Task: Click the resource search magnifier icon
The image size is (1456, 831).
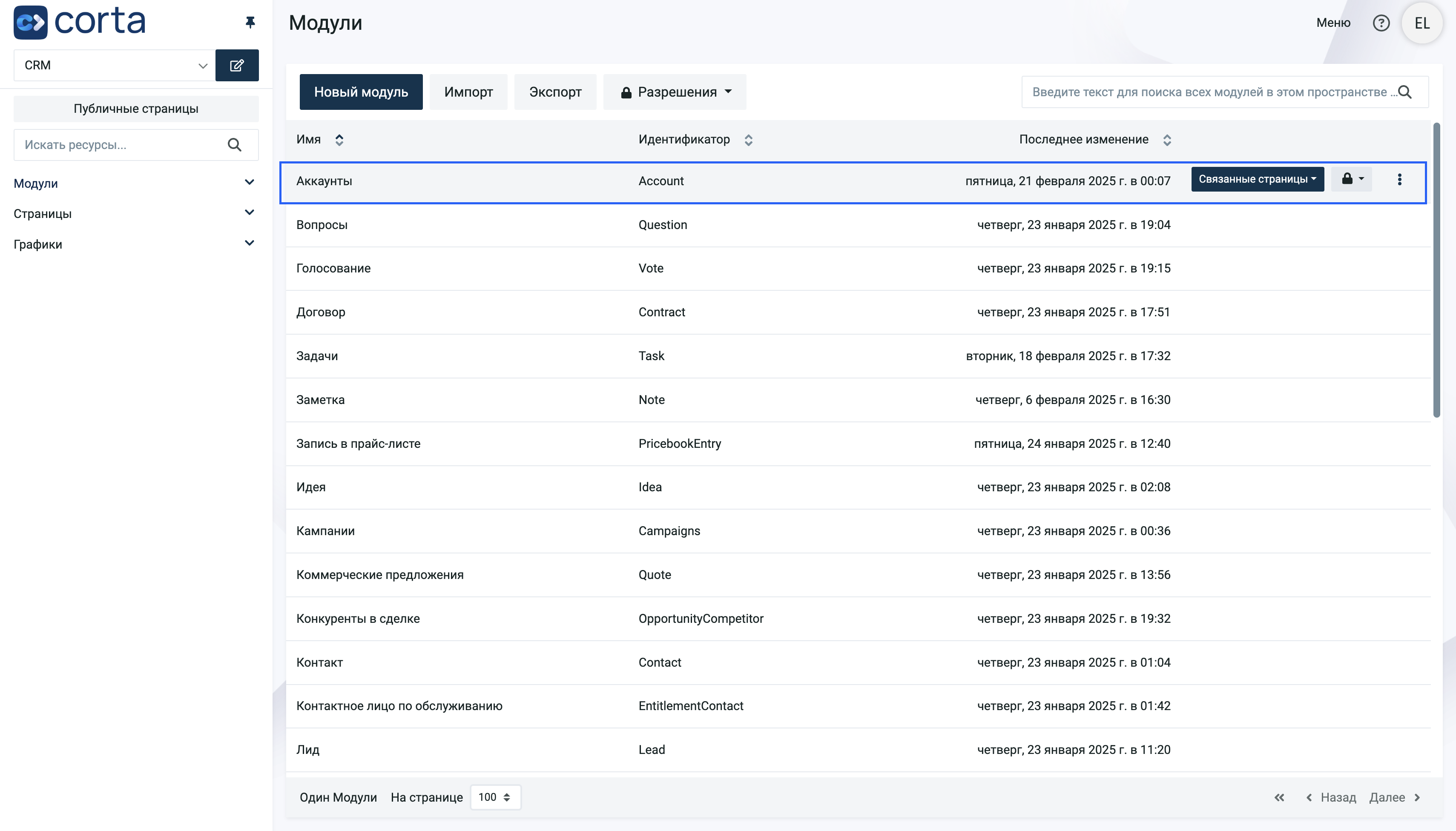Action: point(235,145)
